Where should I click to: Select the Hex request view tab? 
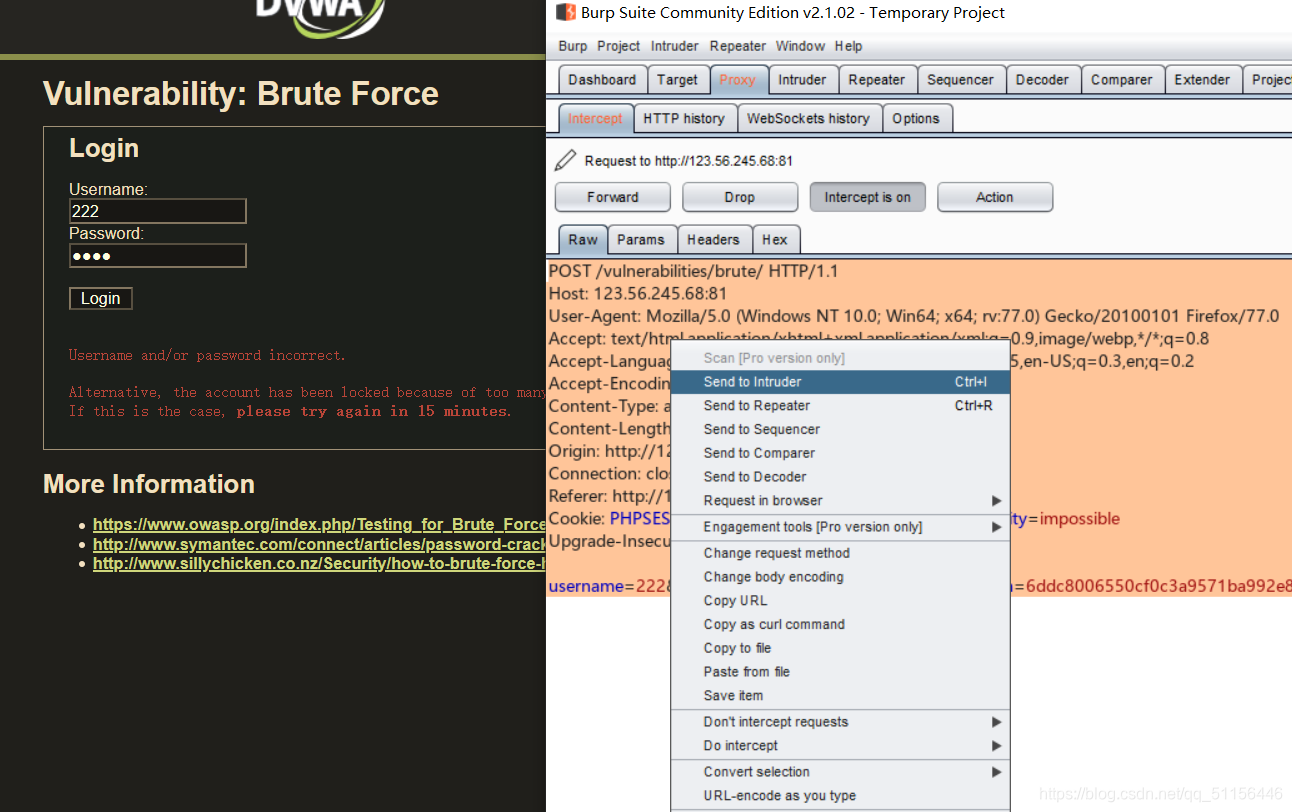pyautogui.click(x=775, y=240)
